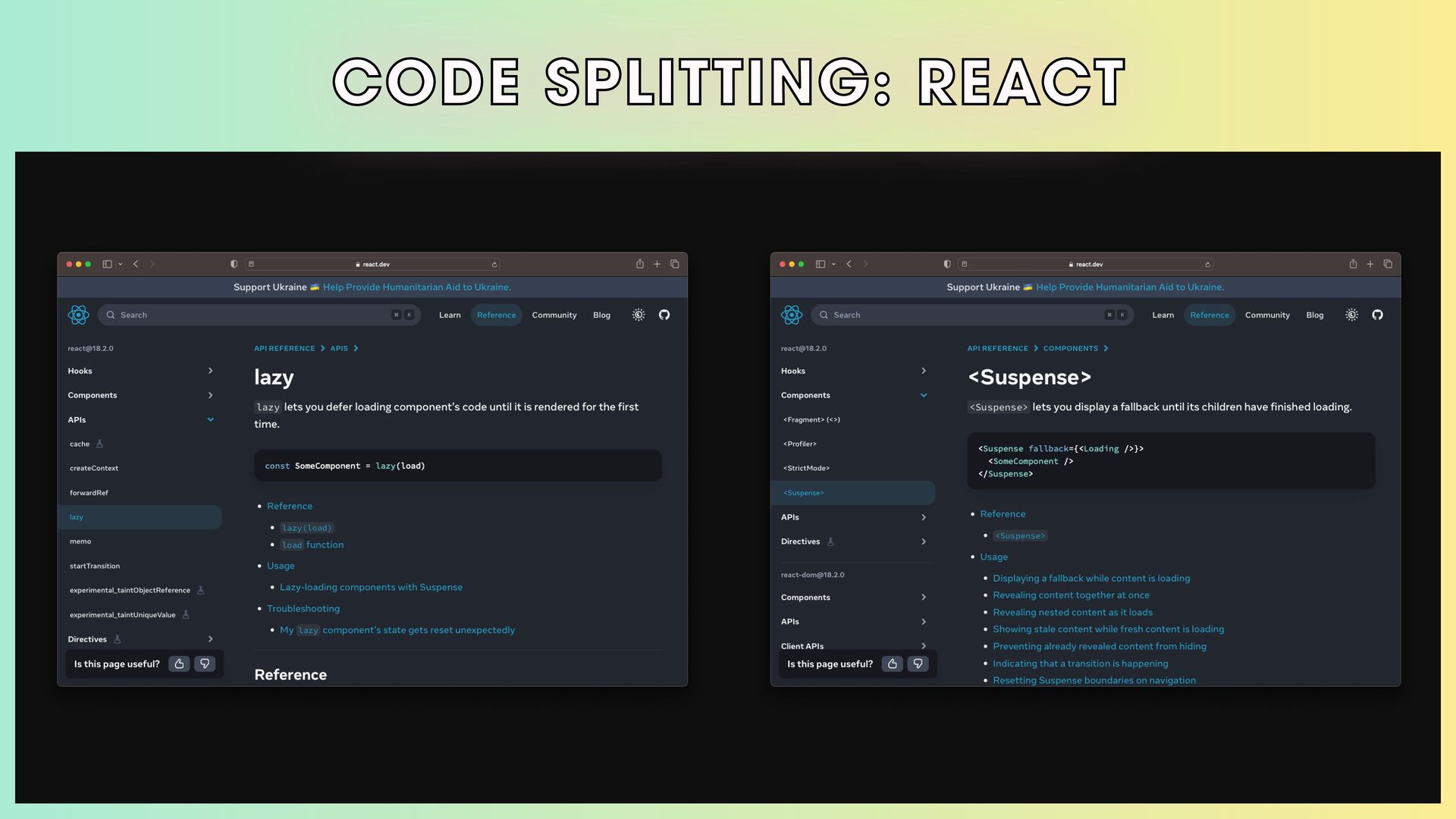Toggle dark mode sun icon in left window
Image resolution: width=1456 pixels, height=819 pixels.
pyautogui.click(x=639, y=315)
